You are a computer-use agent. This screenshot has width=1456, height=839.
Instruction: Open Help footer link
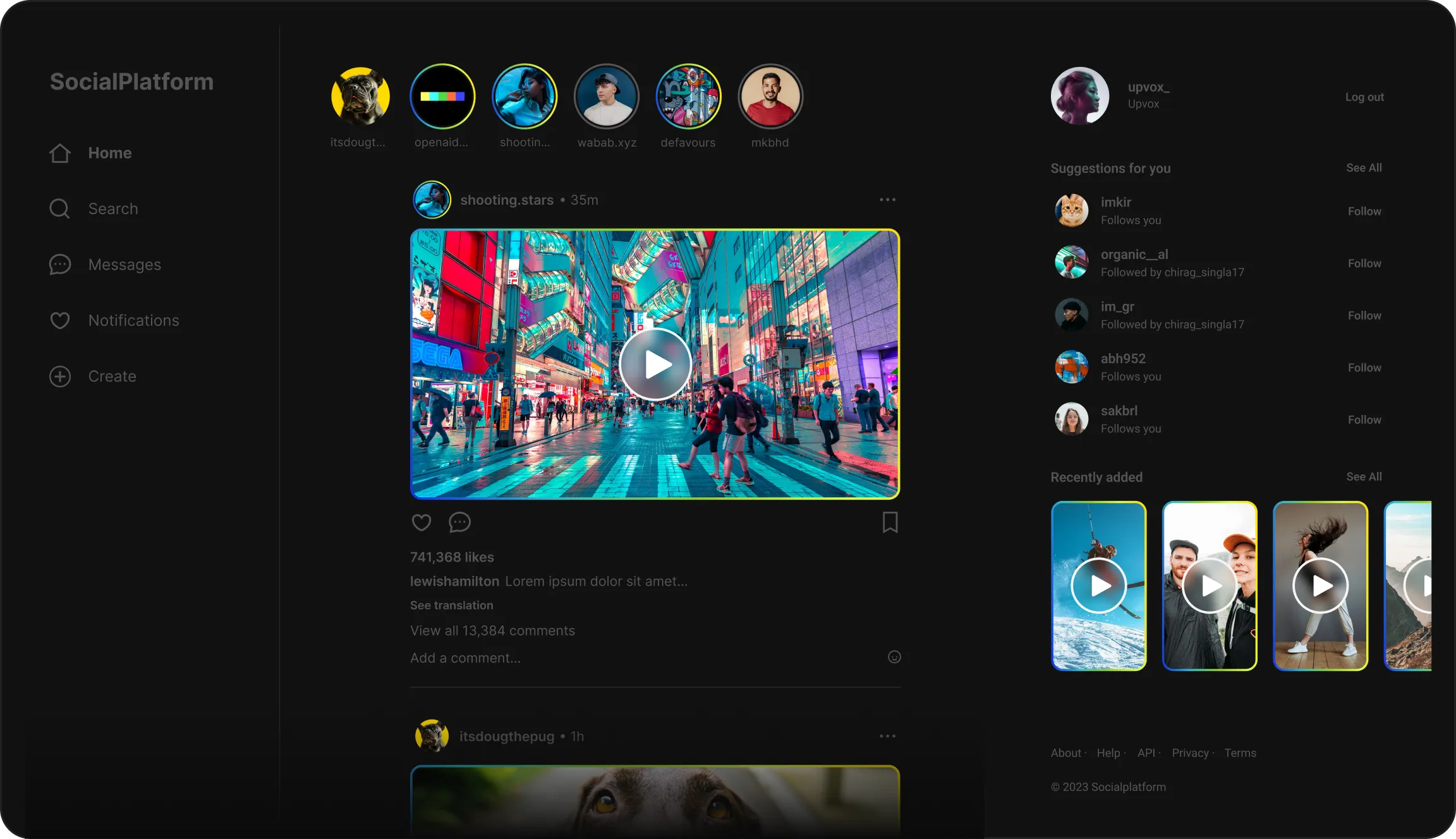[x=1108, y=752]
